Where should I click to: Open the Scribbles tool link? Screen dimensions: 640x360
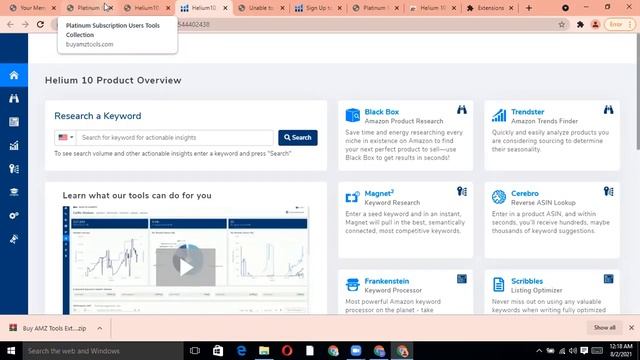pyautogui.click(x=527, y=281)
